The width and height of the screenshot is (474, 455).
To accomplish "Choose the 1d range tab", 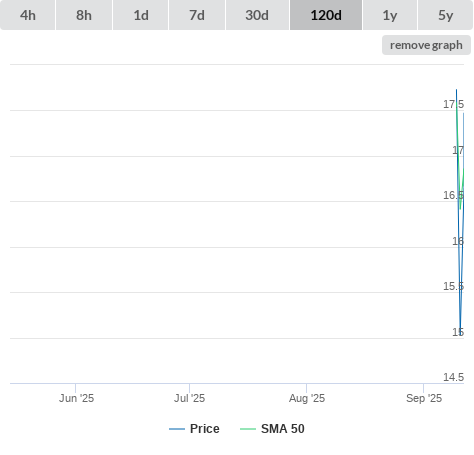I will click(x=141, y=15).
